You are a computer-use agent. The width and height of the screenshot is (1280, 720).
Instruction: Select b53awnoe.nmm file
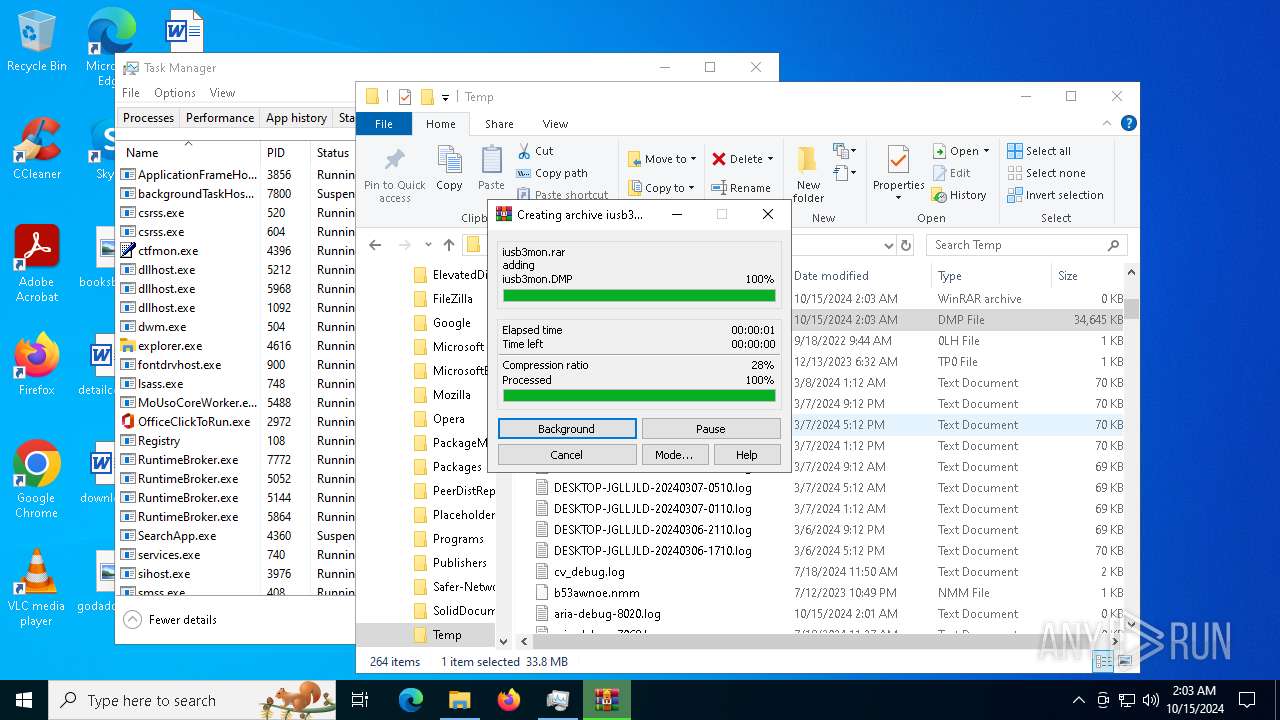pyautogui.click(x=596, y=593)
